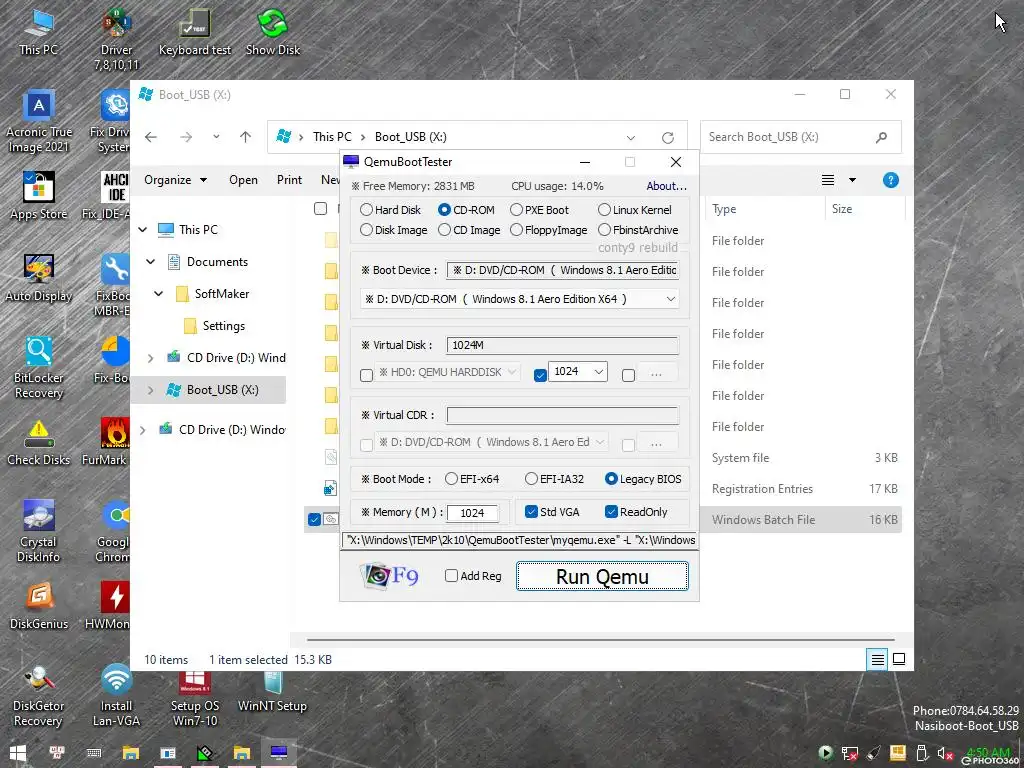The width and height of the screenshot is (1024, 768).
Task: Click the browse button beside Virtual Disk
Action: tap(656, 374)
